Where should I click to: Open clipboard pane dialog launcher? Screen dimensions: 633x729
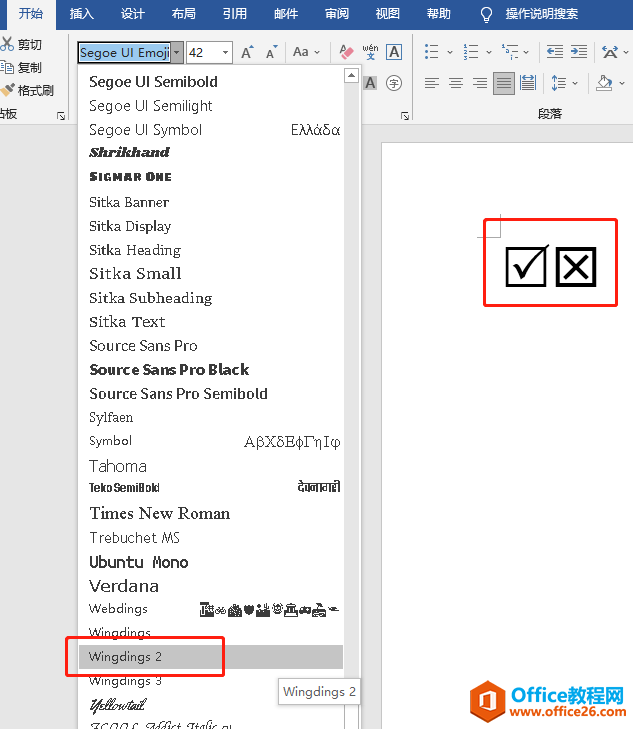[61, 116]
